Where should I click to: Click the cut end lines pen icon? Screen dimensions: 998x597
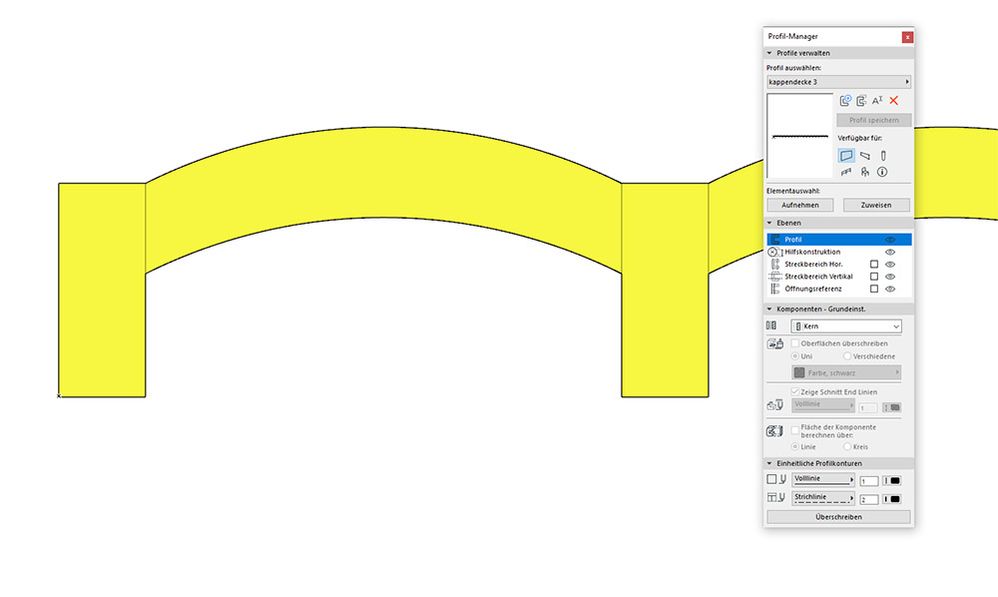pos(775,405)
